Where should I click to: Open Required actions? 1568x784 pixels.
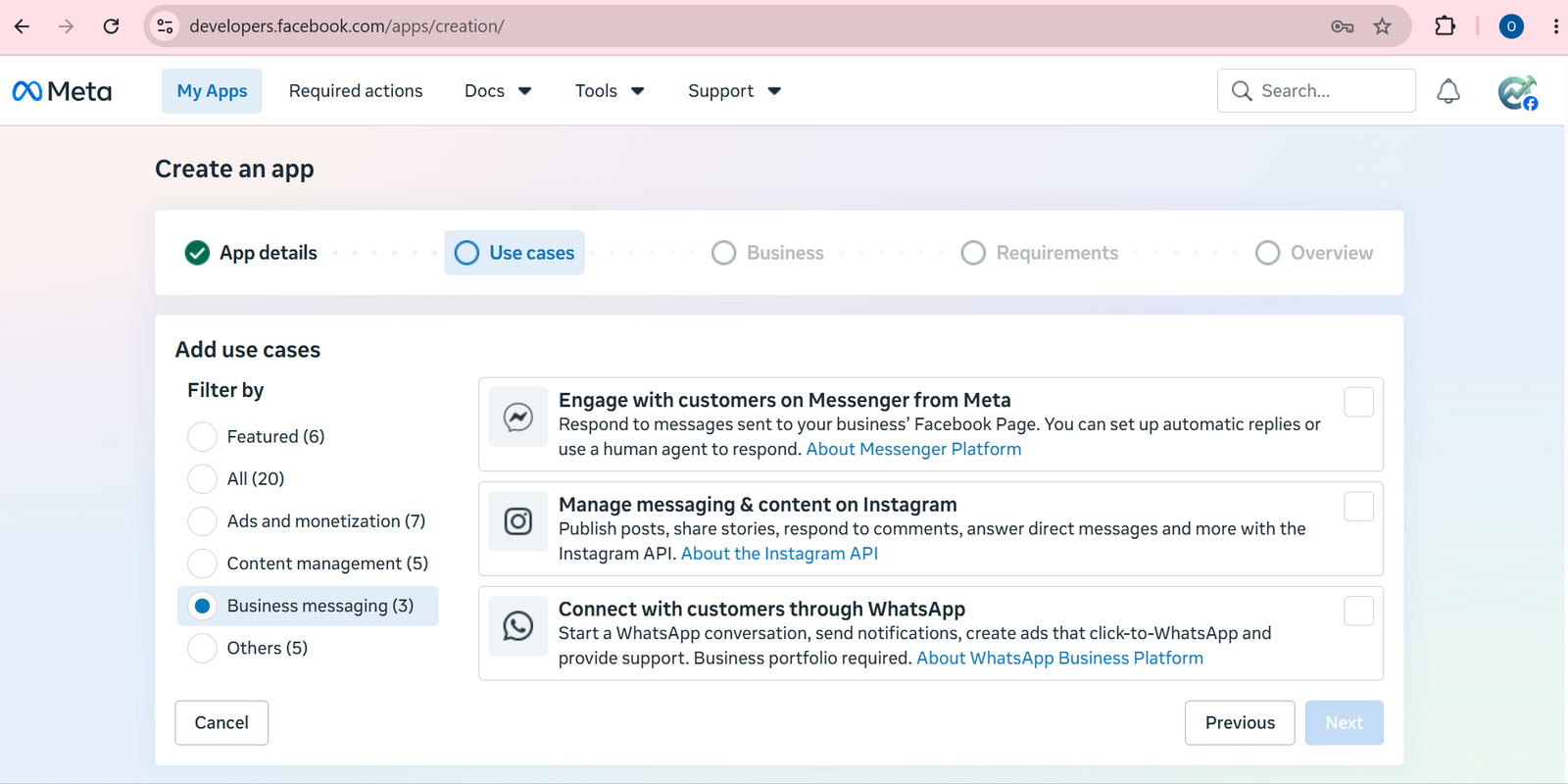click(x=356, y=91)
